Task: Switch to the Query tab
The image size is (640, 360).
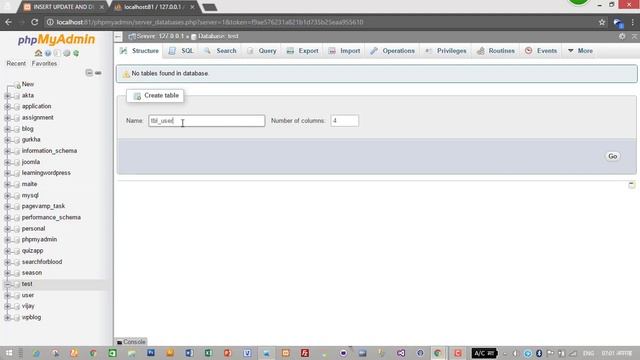Action: [x=262, y=51]
